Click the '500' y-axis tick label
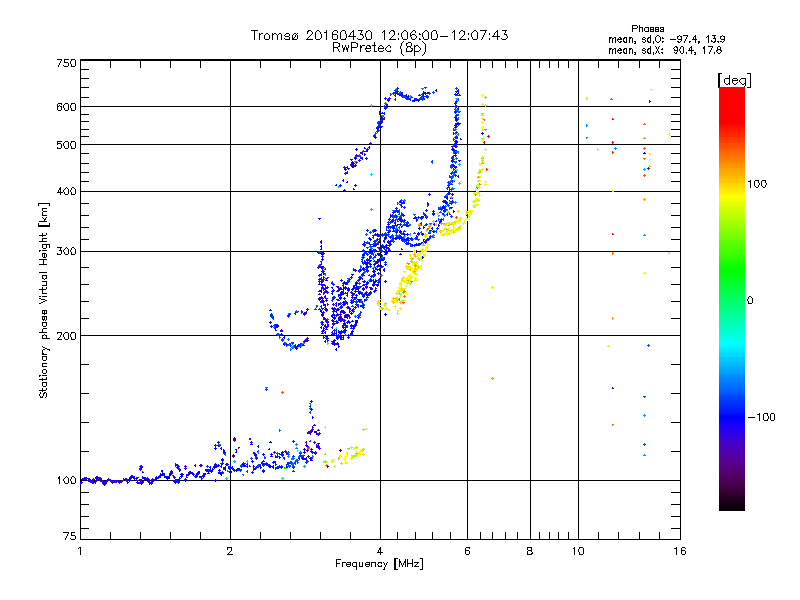 pos(66,145)
